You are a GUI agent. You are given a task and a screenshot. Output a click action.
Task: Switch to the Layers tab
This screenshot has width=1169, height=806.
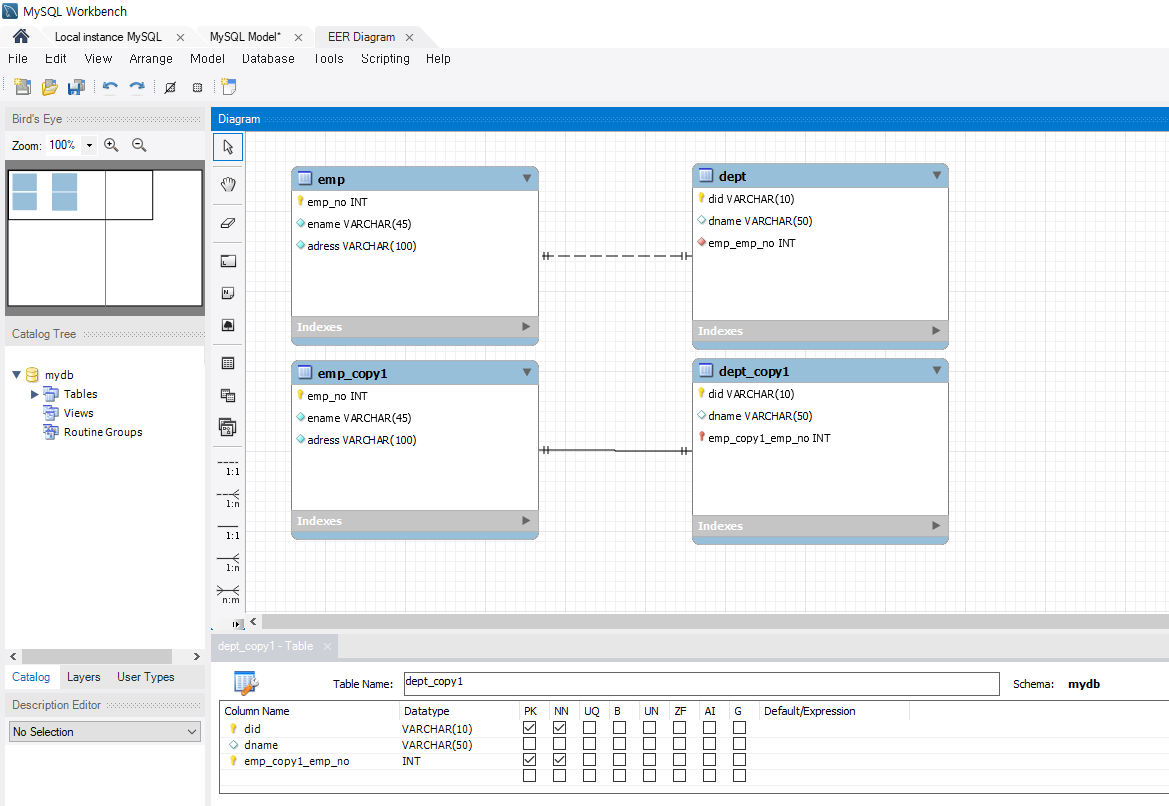(84, 676)
